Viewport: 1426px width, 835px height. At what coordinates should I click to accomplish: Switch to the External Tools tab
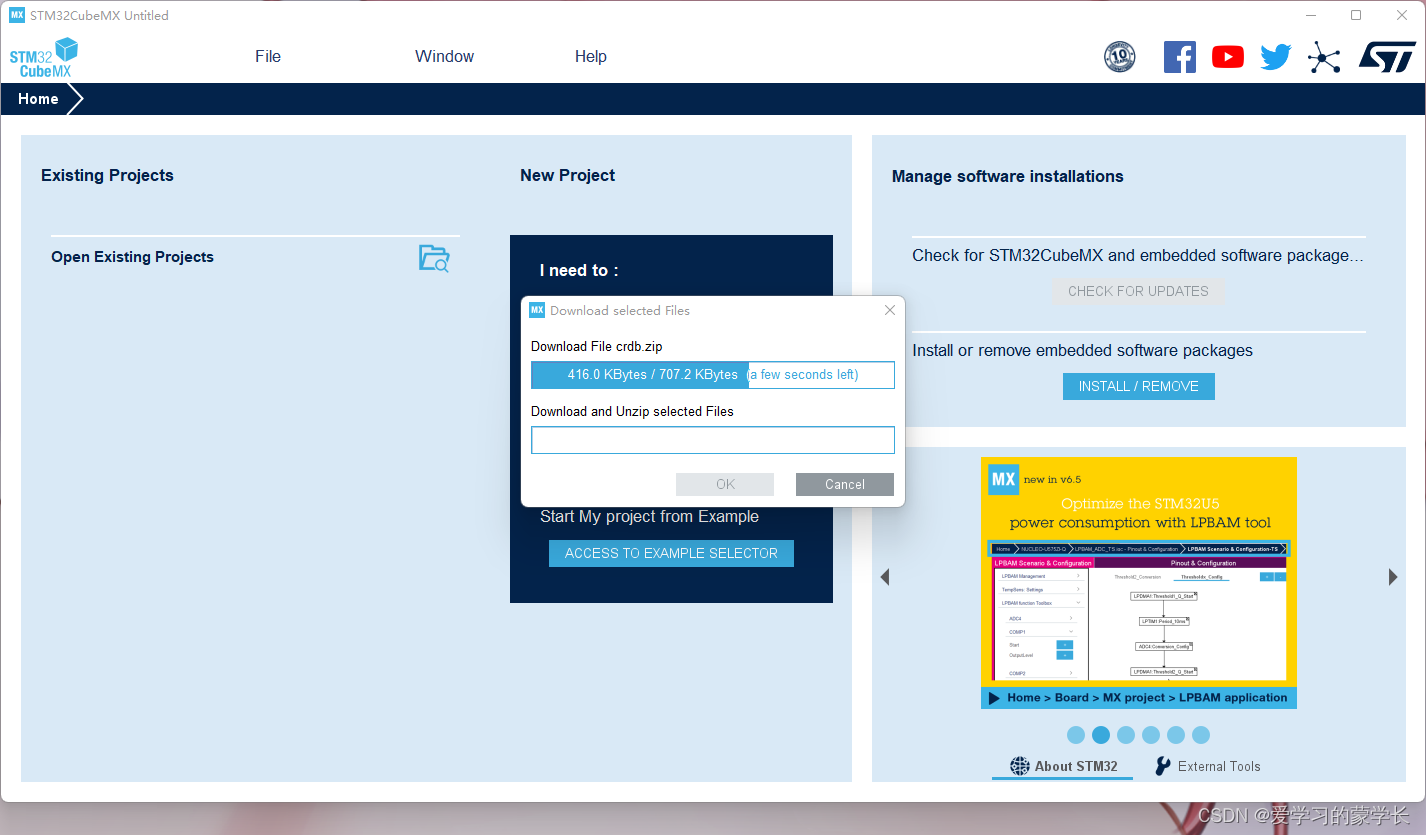1207,766
